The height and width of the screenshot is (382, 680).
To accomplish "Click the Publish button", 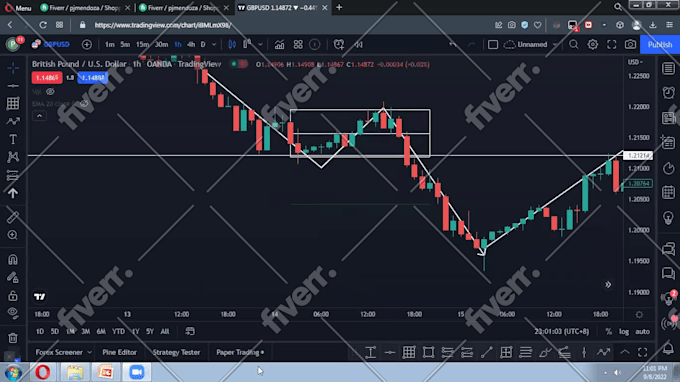I will point(660,44).
